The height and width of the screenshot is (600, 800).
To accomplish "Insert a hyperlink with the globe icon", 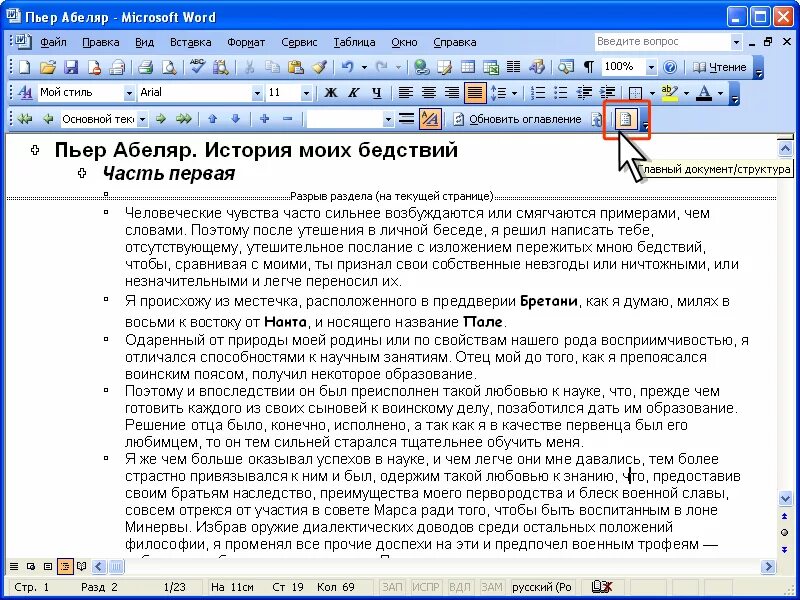I will point(421,67).
